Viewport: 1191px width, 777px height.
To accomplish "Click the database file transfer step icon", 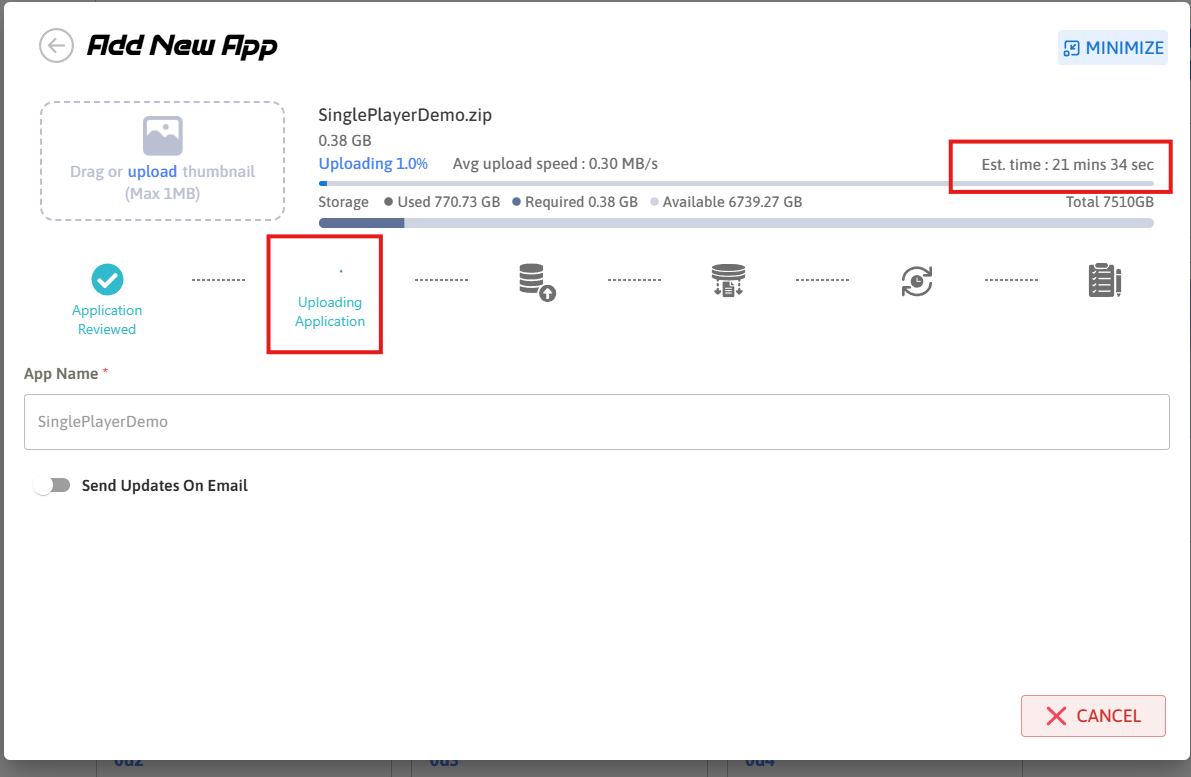I will (x=727, y=281).
